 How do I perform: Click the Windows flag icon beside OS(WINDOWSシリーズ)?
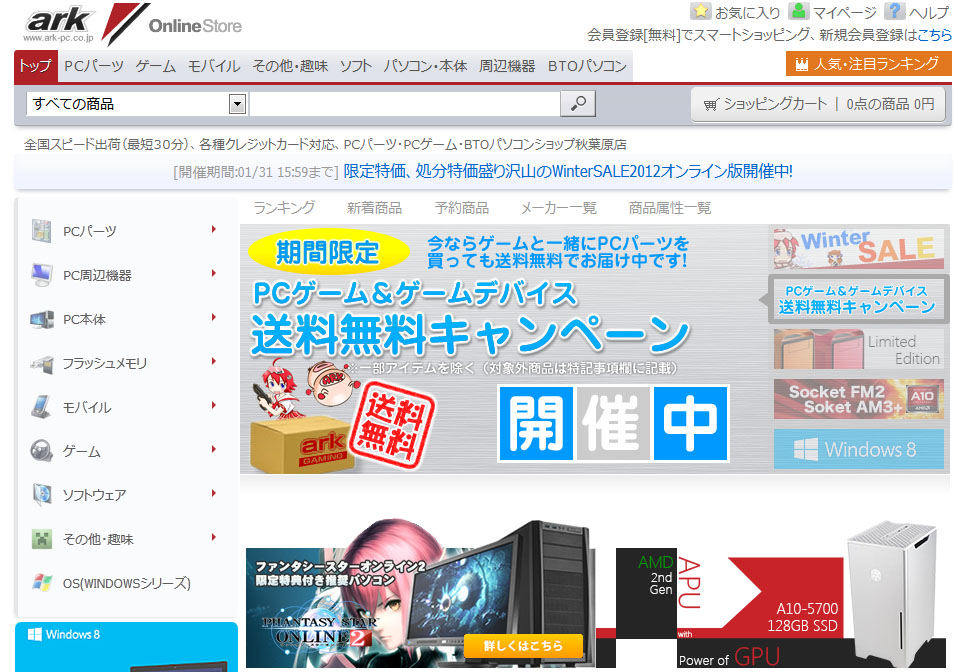[41, 583]
